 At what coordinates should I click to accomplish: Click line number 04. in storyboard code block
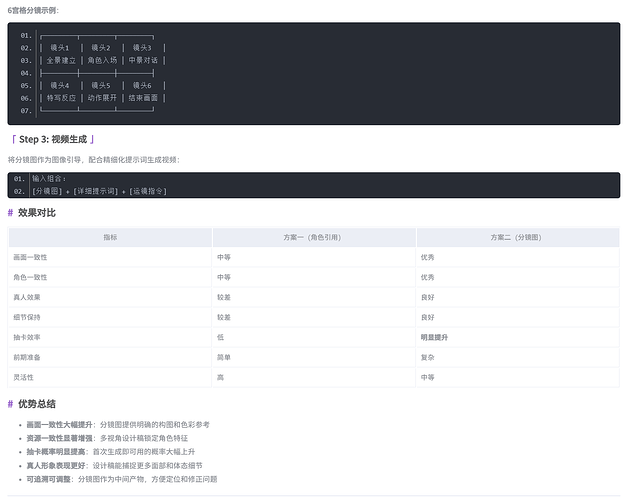26,73
